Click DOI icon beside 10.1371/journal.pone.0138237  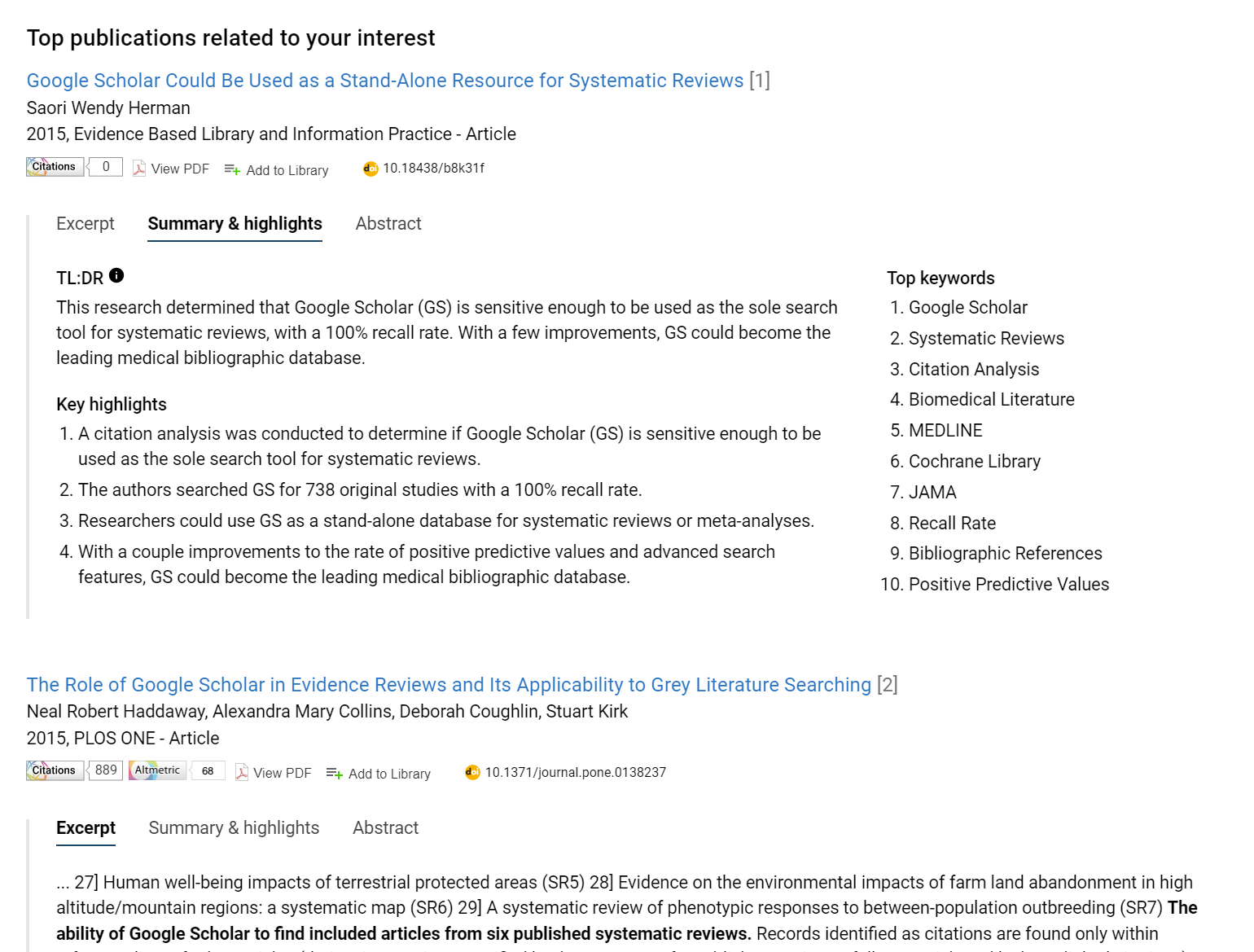click(x=472, y=772)
